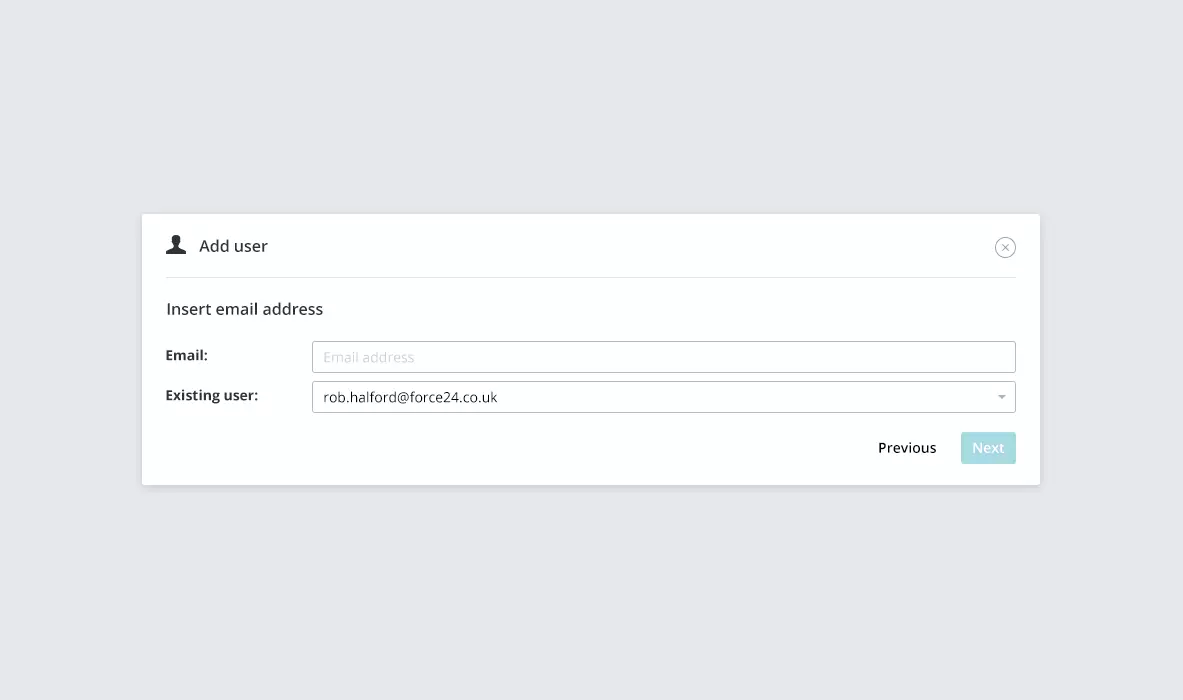Return to the prior step via the Previous link
Image resolution: width=1183 pixels, height=700 pixels.
[x=907, y=448]
